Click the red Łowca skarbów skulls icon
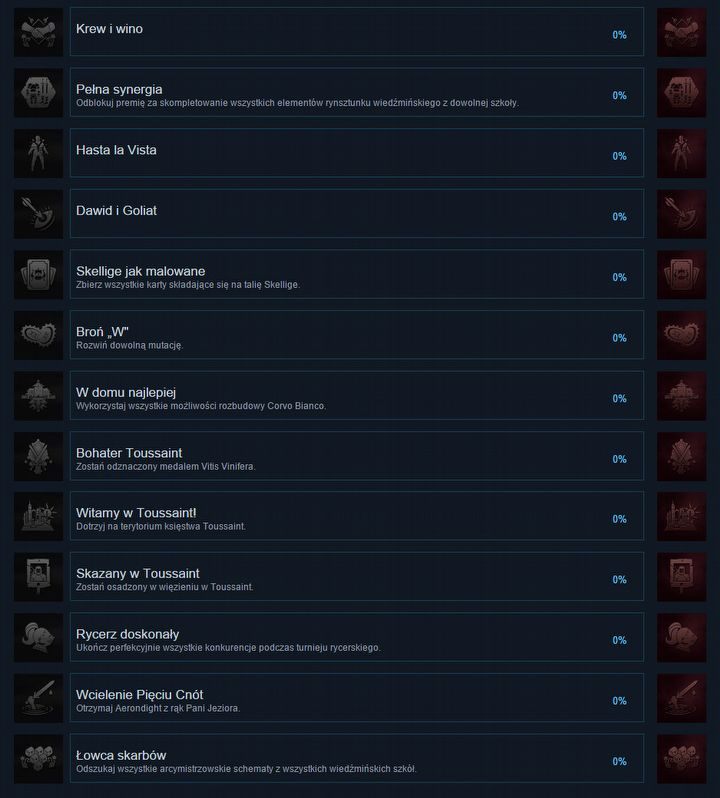This screenshot has width=720, height=798. tap(681, 758)
